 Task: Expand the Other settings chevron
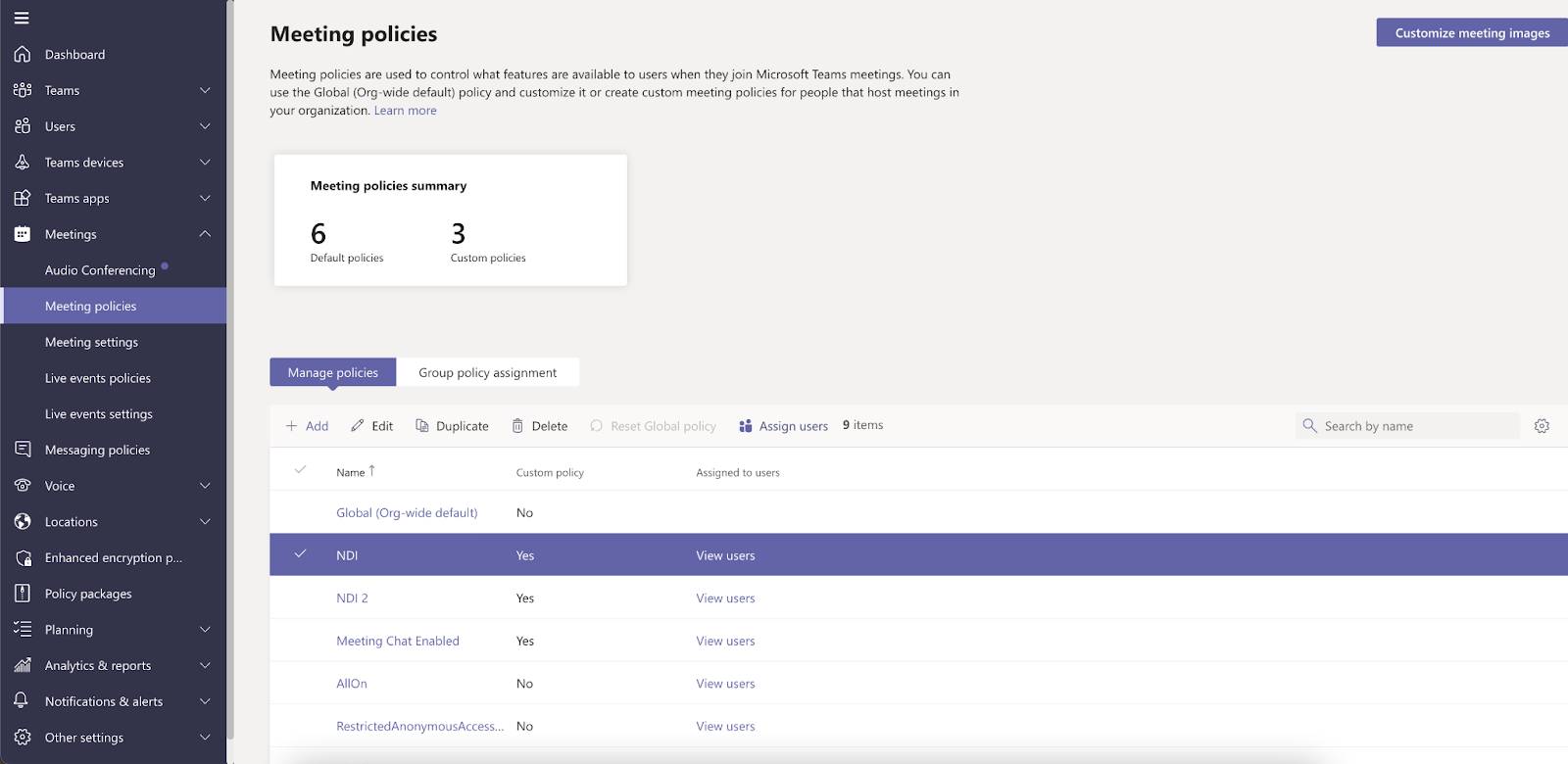205,738
